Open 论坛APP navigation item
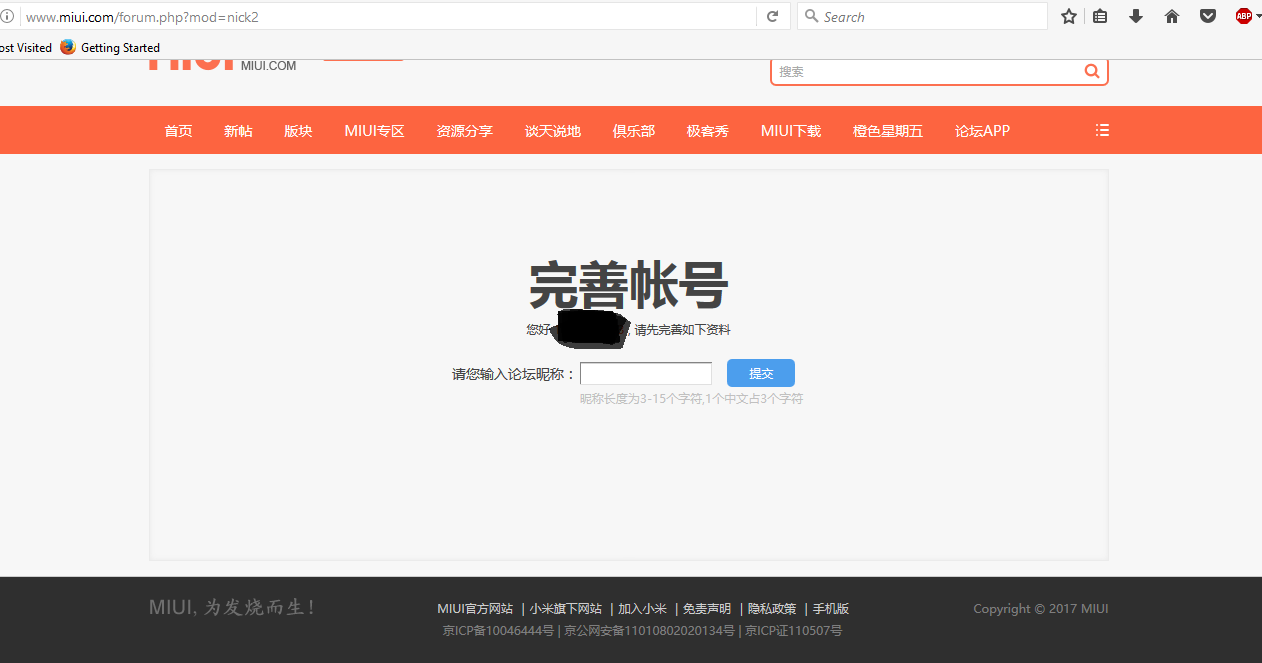 point(982,131)
